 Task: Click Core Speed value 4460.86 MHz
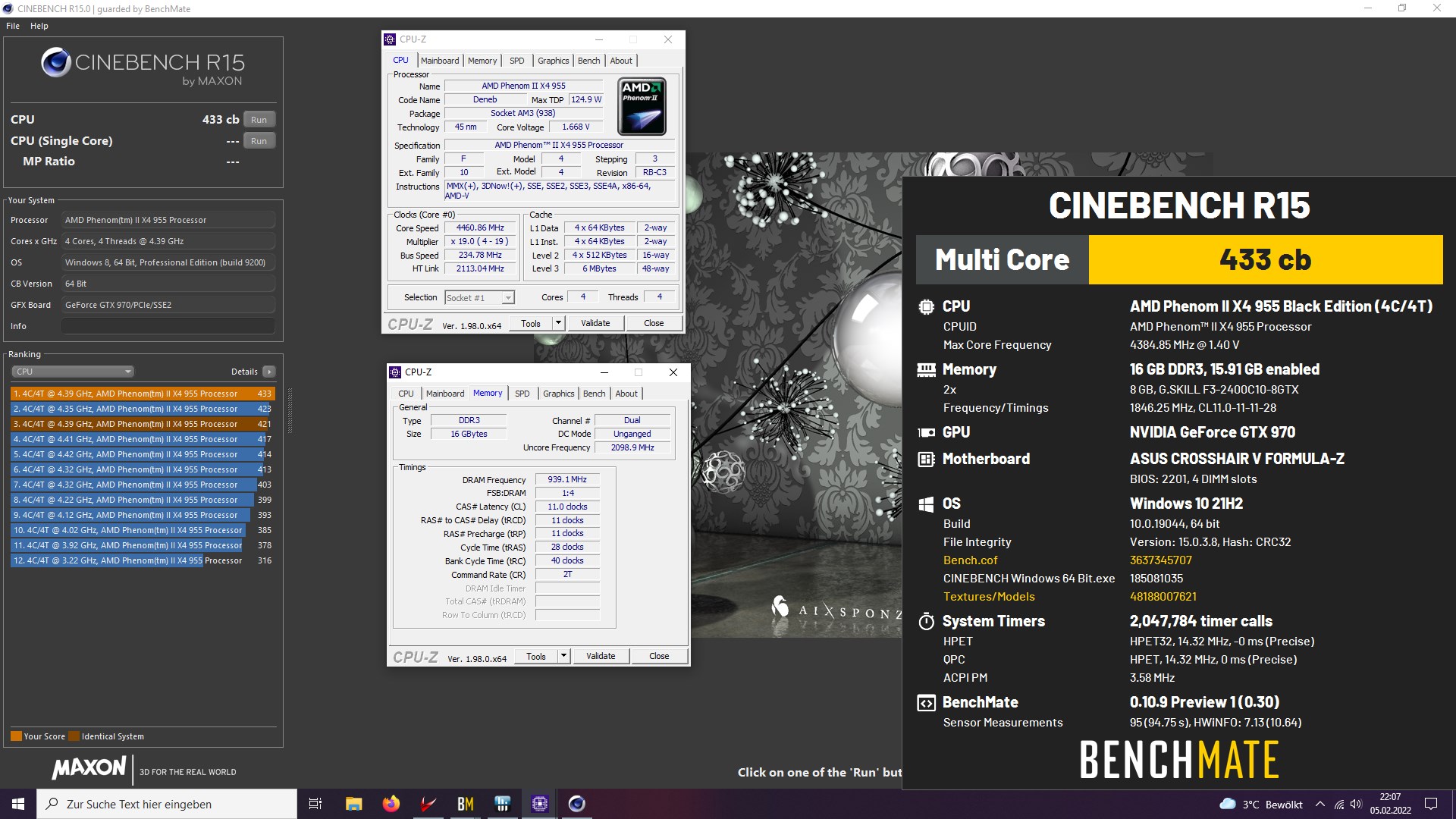click(x=480, y=227)
